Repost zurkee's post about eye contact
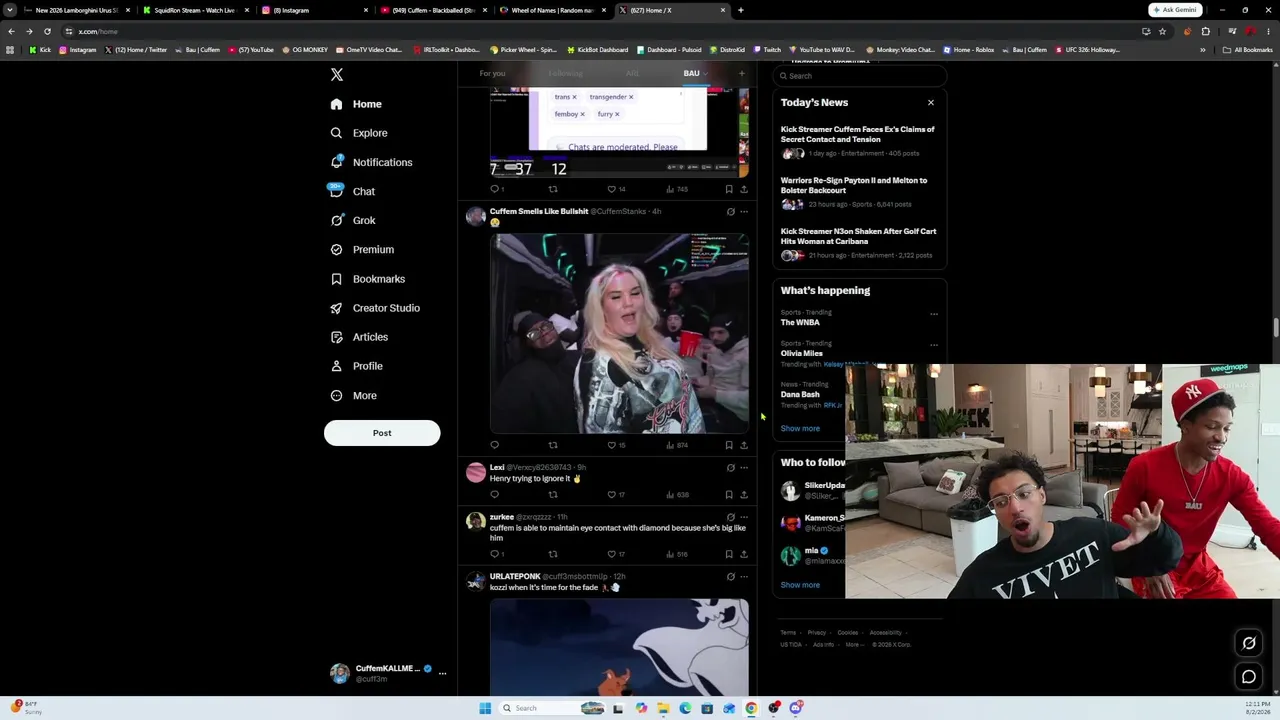Viewport: 1280px width, 720px height. 553,554
